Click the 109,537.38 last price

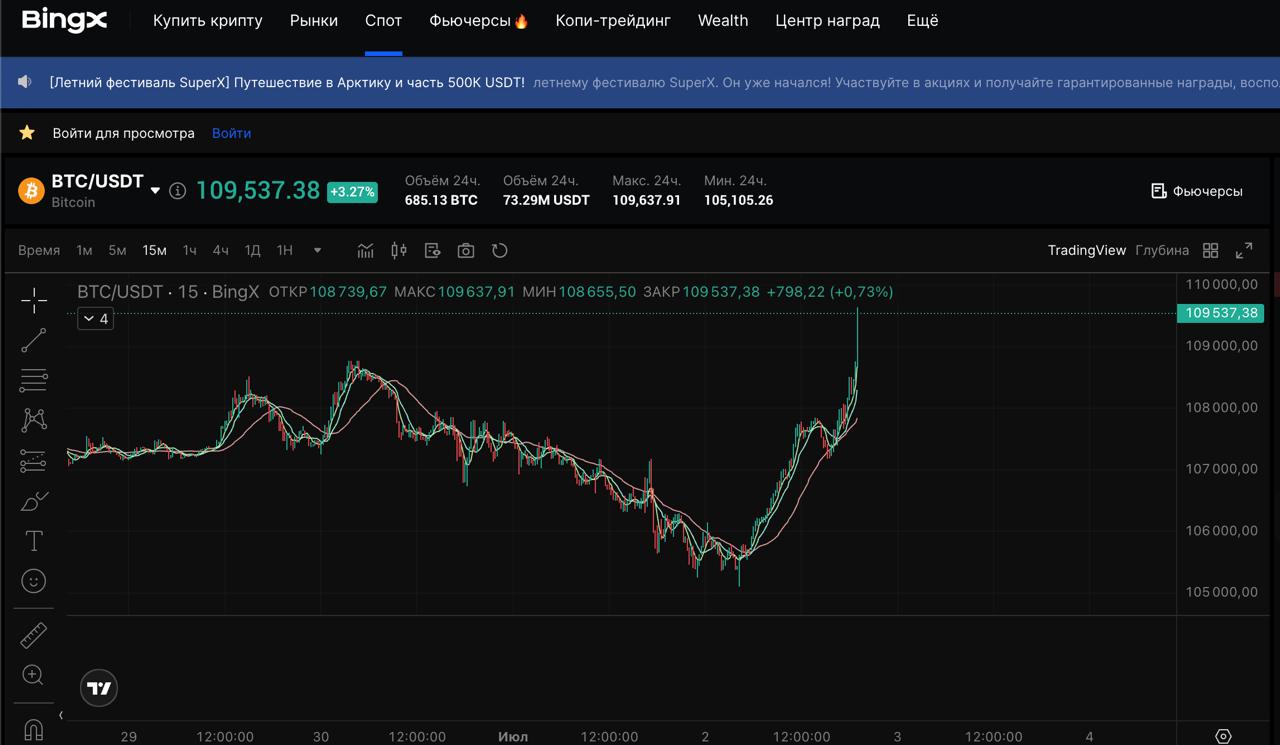point(258,190)
